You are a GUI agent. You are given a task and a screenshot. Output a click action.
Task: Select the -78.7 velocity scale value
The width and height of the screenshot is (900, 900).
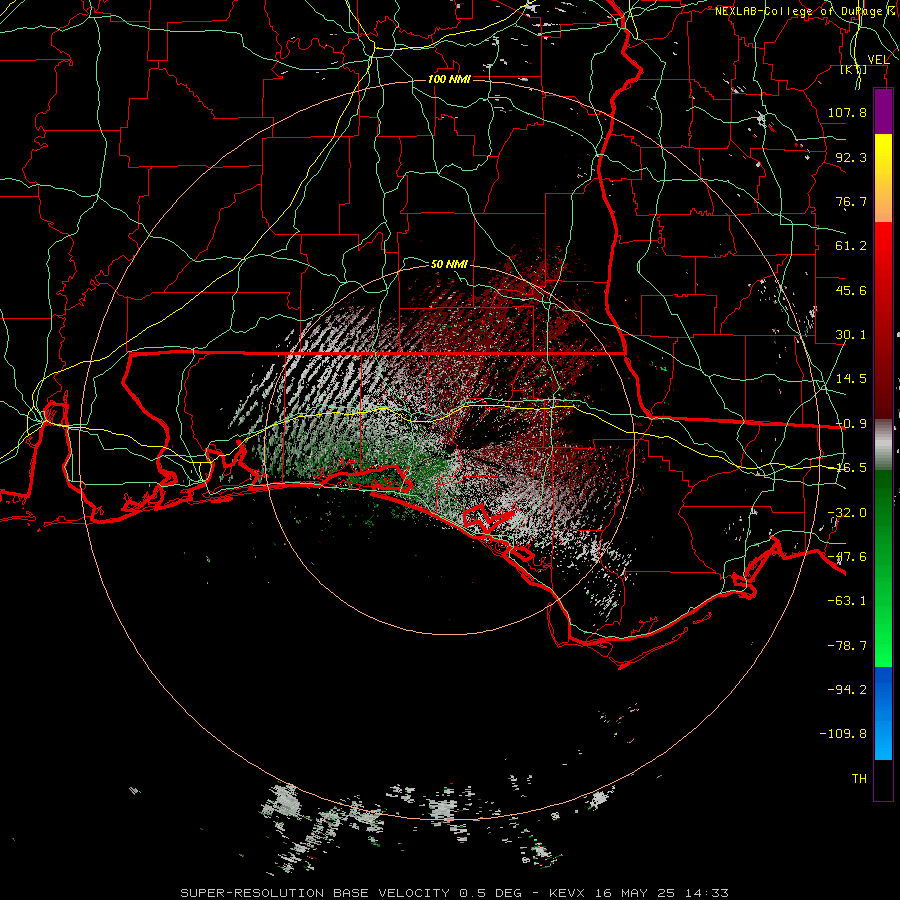coord(847,645)
